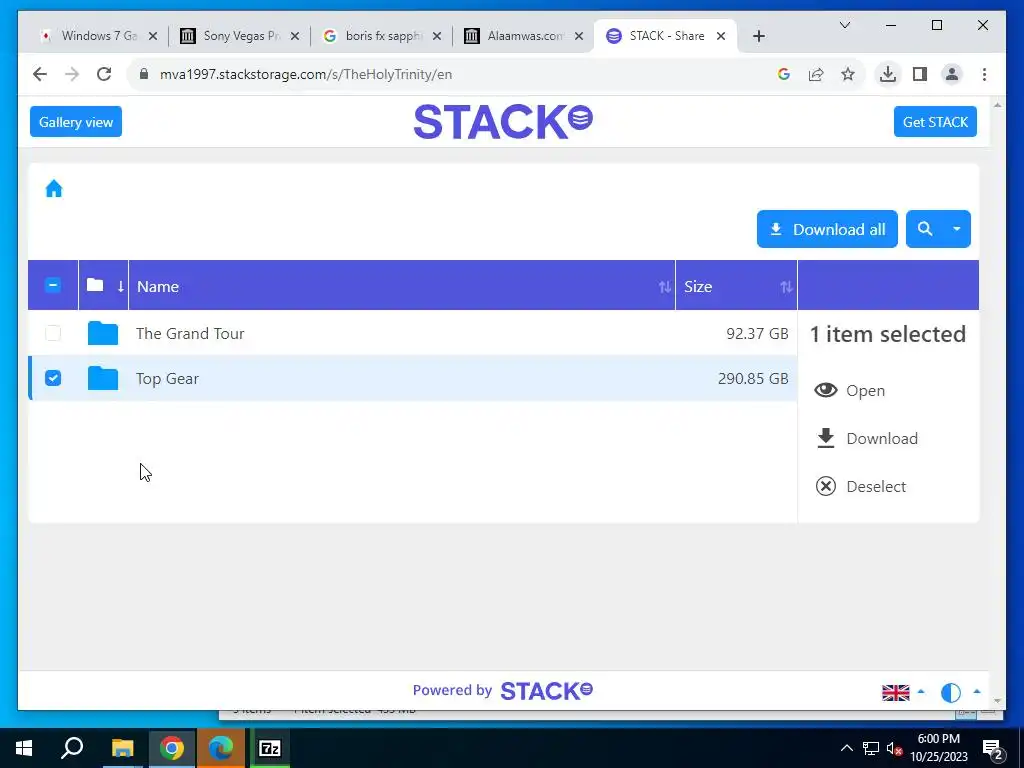
Task: Reload the current page
Action: click(x=104, y=74)
